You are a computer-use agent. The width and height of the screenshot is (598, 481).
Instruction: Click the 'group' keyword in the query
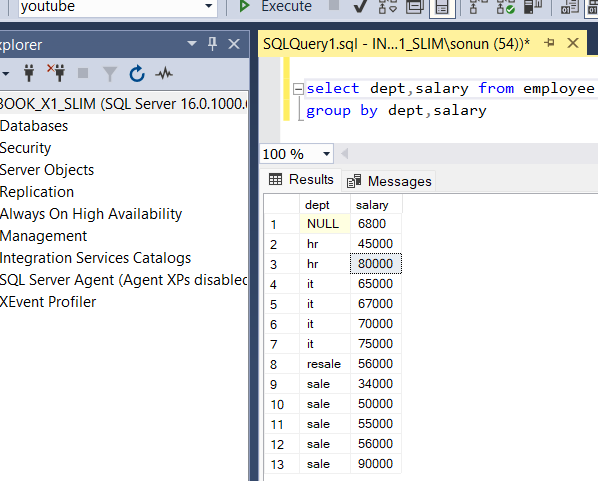click(328, 111)
